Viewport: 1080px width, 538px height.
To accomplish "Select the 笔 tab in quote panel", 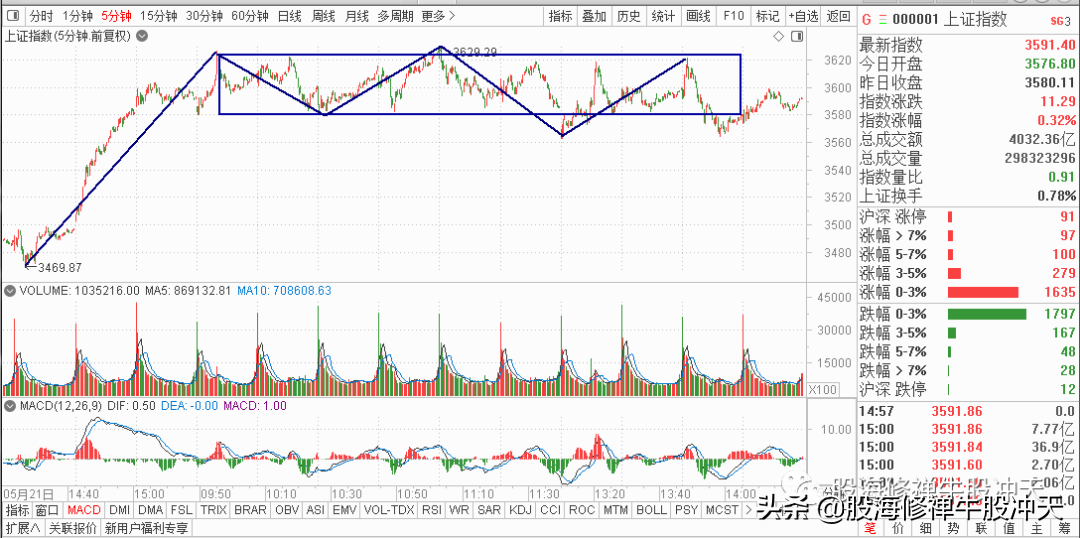I will coord(871,528).
